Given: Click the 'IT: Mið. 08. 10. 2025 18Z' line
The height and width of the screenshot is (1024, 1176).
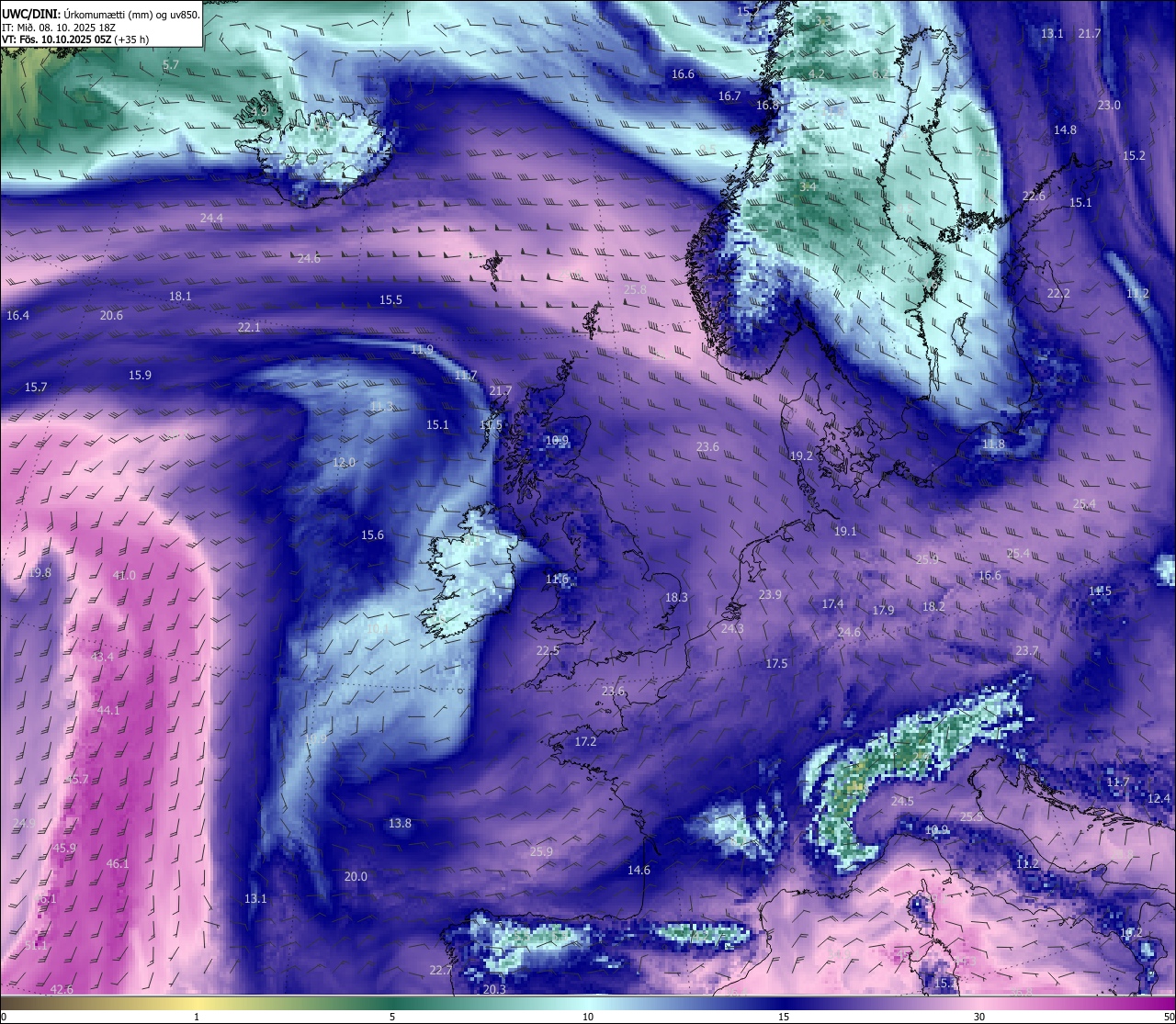Looking at the screenshot, I should pos(59,27).
